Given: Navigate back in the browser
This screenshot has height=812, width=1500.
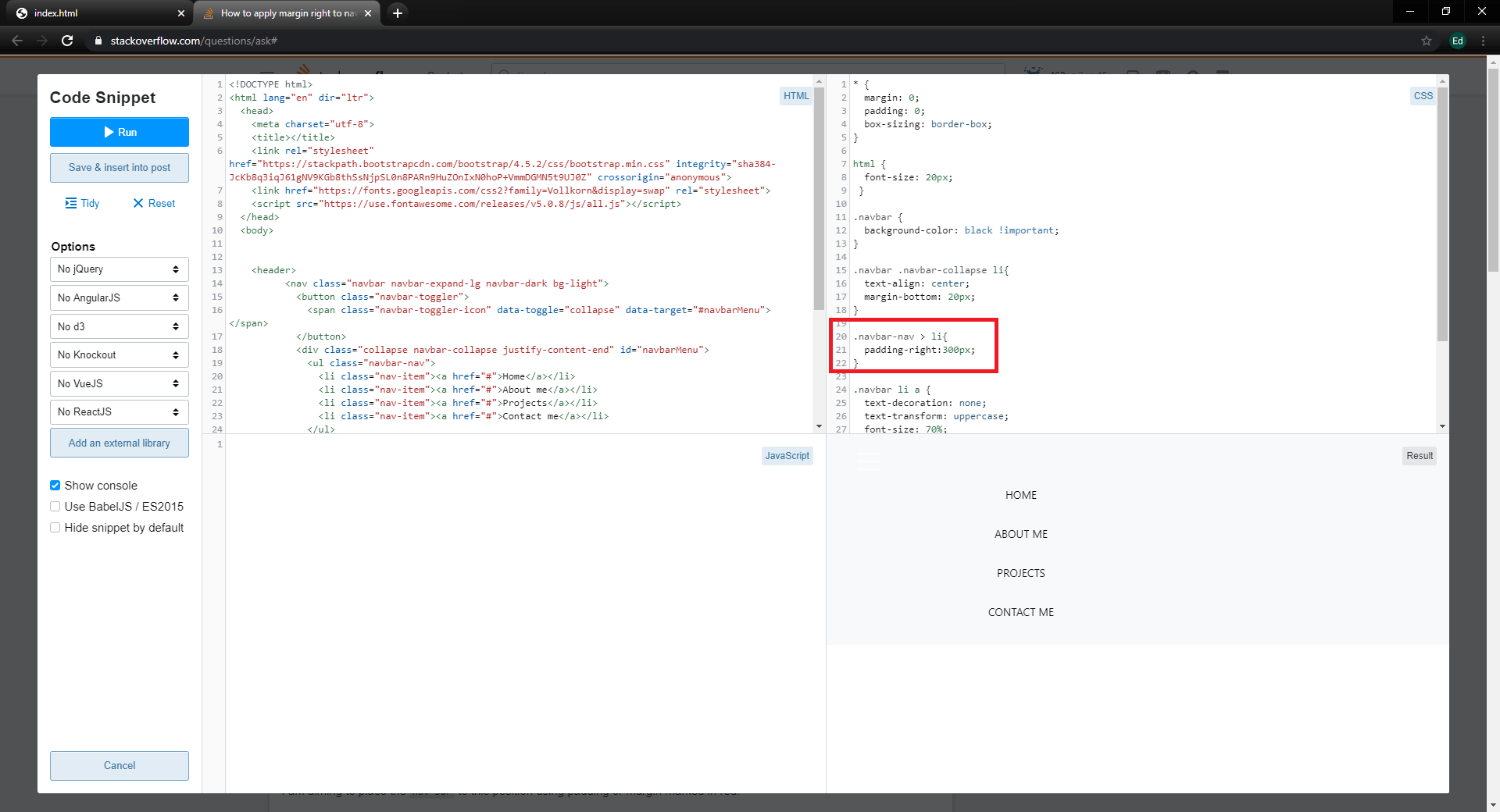Looking at the screenshot, I should pyautogui.click(x=16, y=41).
